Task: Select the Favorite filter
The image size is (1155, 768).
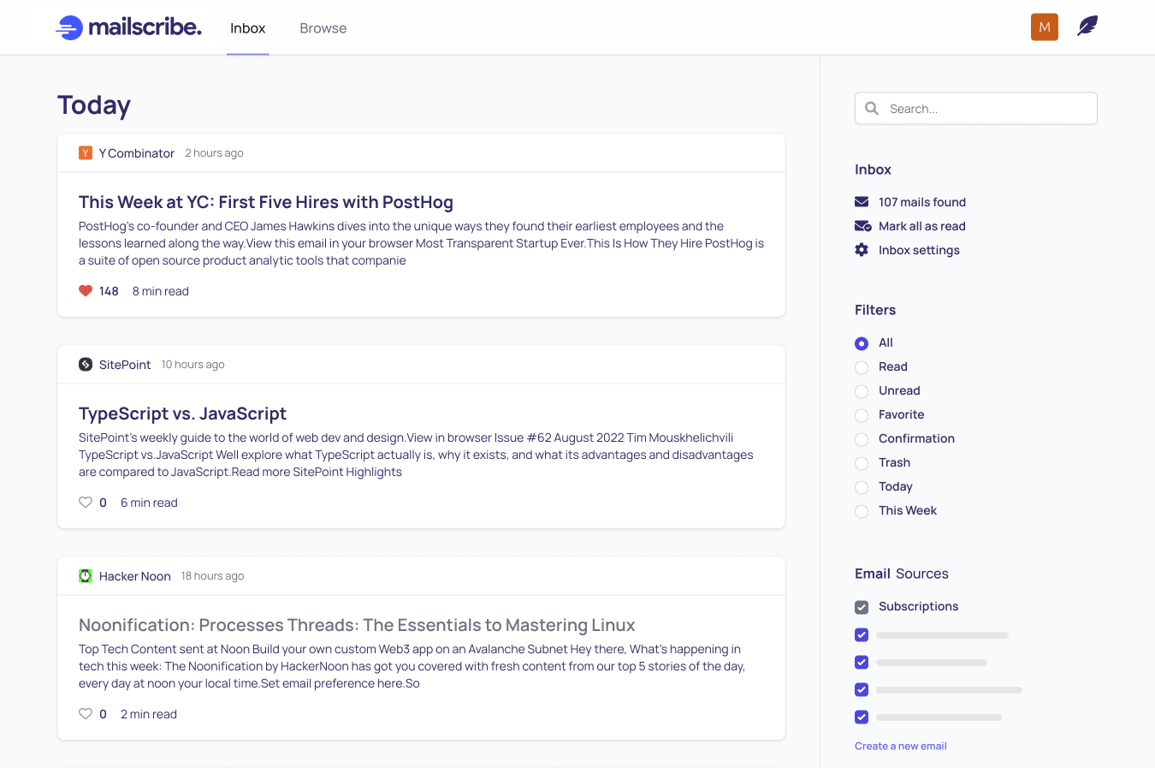Action: pyautogui.click(x=861, y=414)
